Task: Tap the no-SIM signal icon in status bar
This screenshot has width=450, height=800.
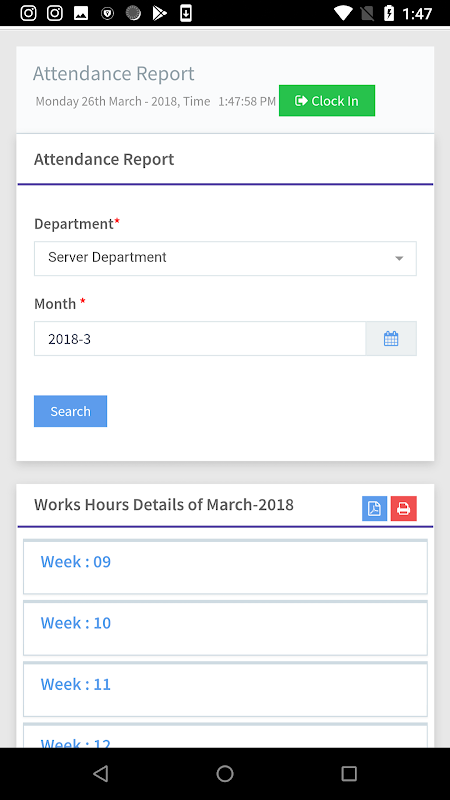Action: [367, 13]
